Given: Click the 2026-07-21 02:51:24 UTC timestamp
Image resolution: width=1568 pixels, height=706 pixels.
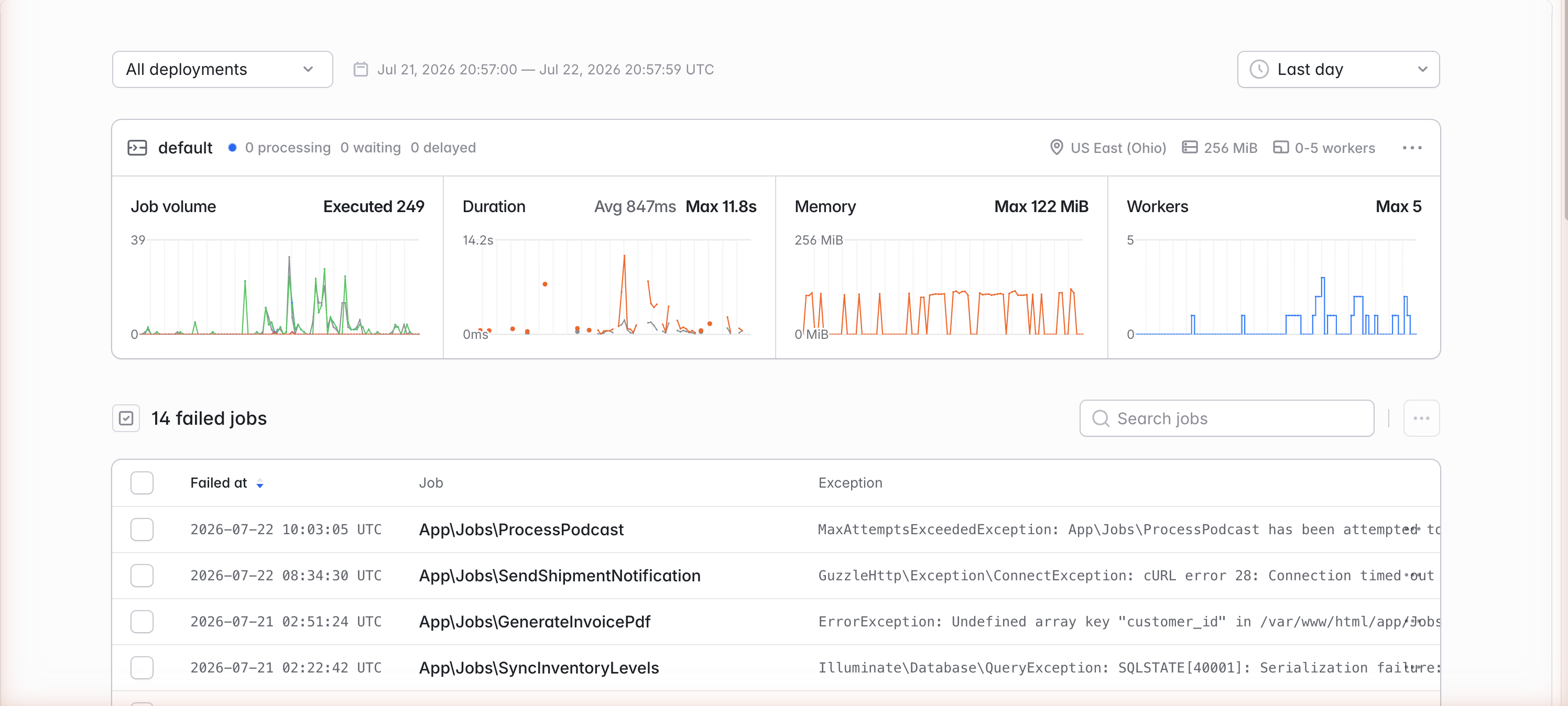Looking at the screenshot, I should click(x=286, y=622).
